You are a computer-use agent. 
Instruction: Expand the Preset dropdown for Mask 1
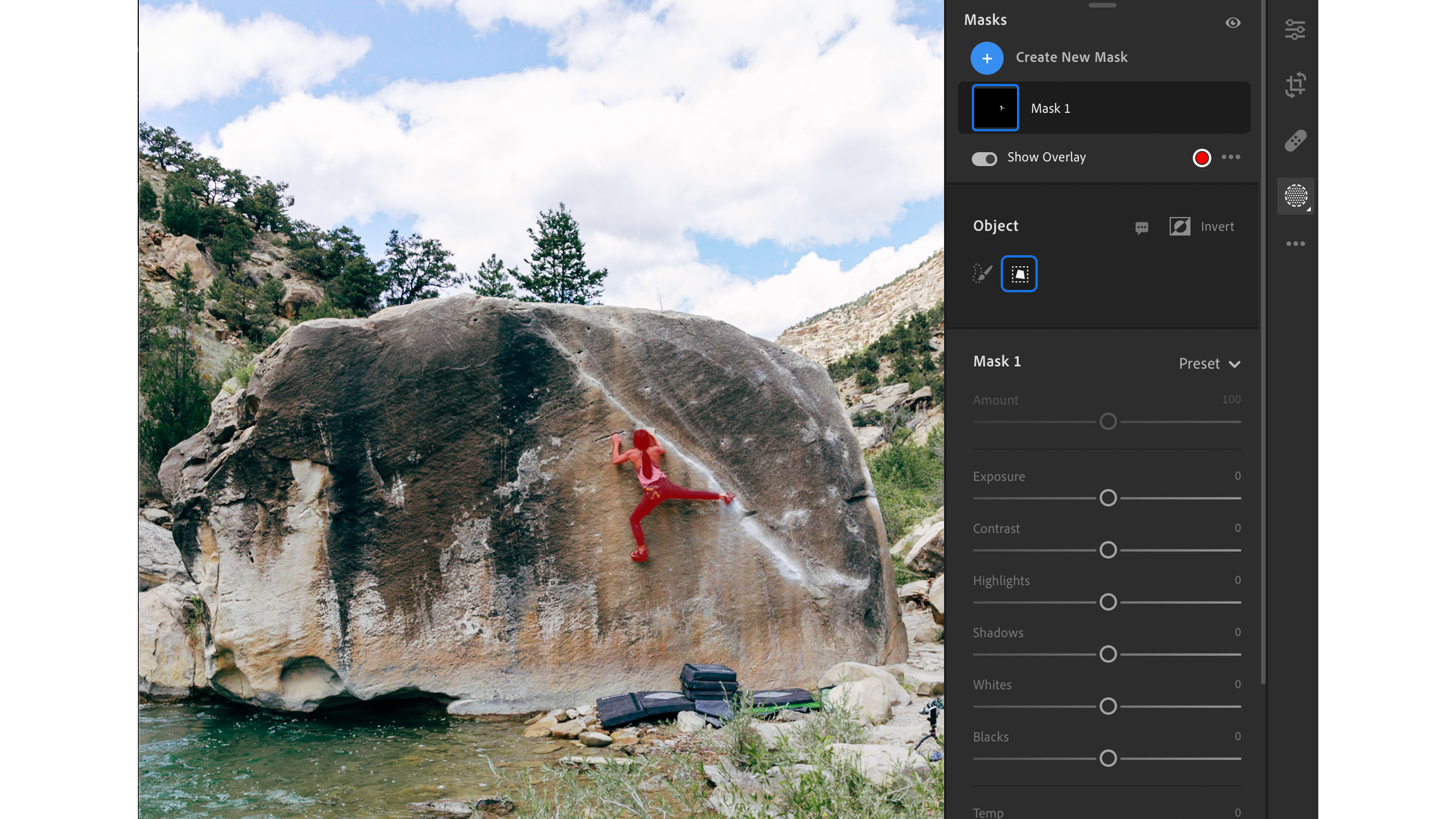point(1210,363)
